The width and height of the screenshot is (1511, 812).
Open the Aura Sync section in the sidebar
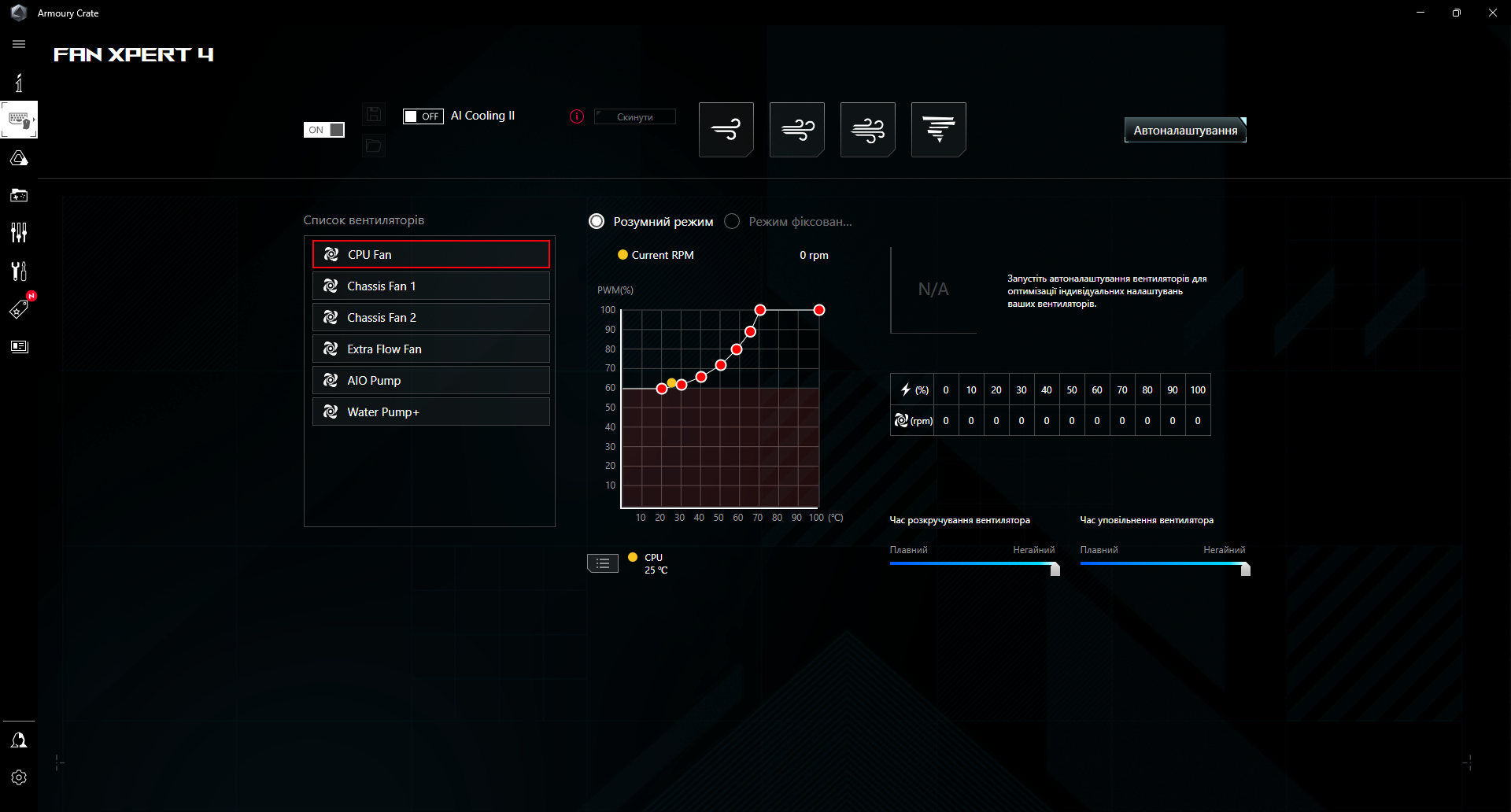[x=18, y=157]
